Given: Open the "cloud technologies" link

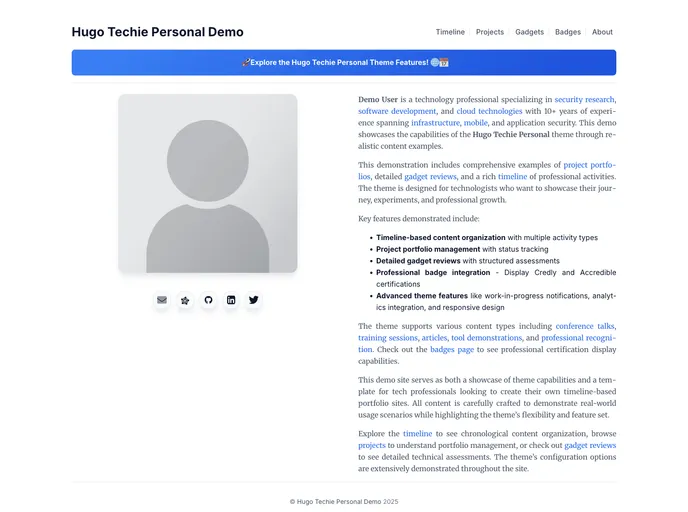Looking at the screenshot, I should tap(490, 112).
